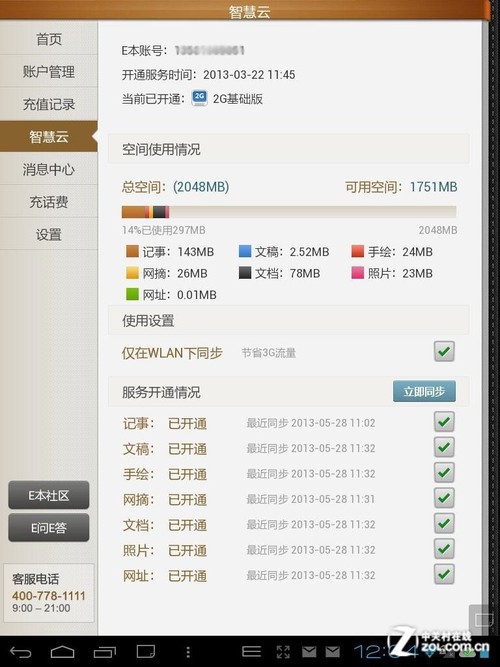The image size is (500, 667).
Task: Open the recent apps icon
Action: (x=104, y=652)
